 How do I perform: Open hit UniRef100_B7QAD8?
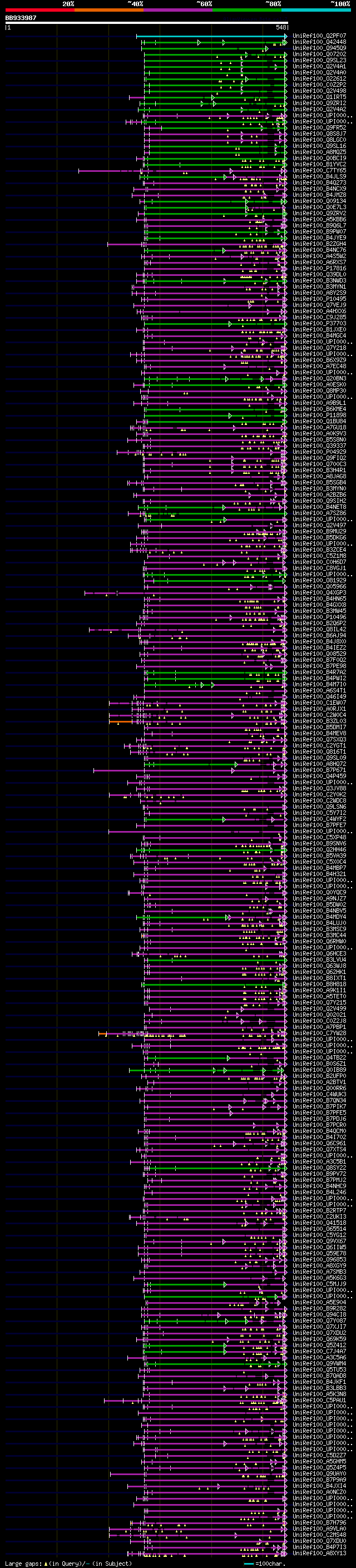point(319,1376)
